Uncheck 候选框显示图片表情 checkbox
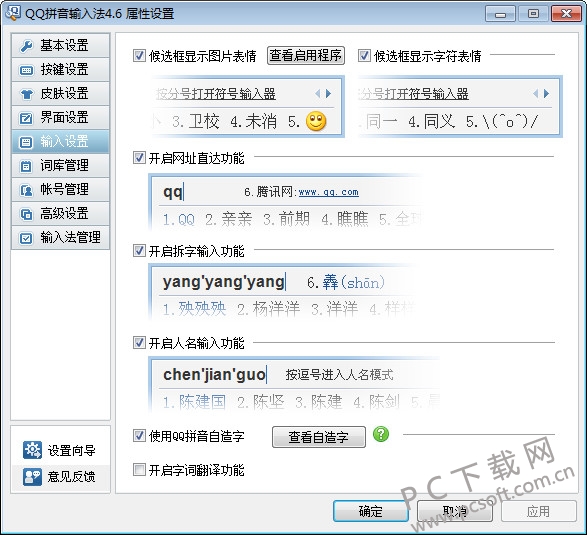 tap(139, 56)
